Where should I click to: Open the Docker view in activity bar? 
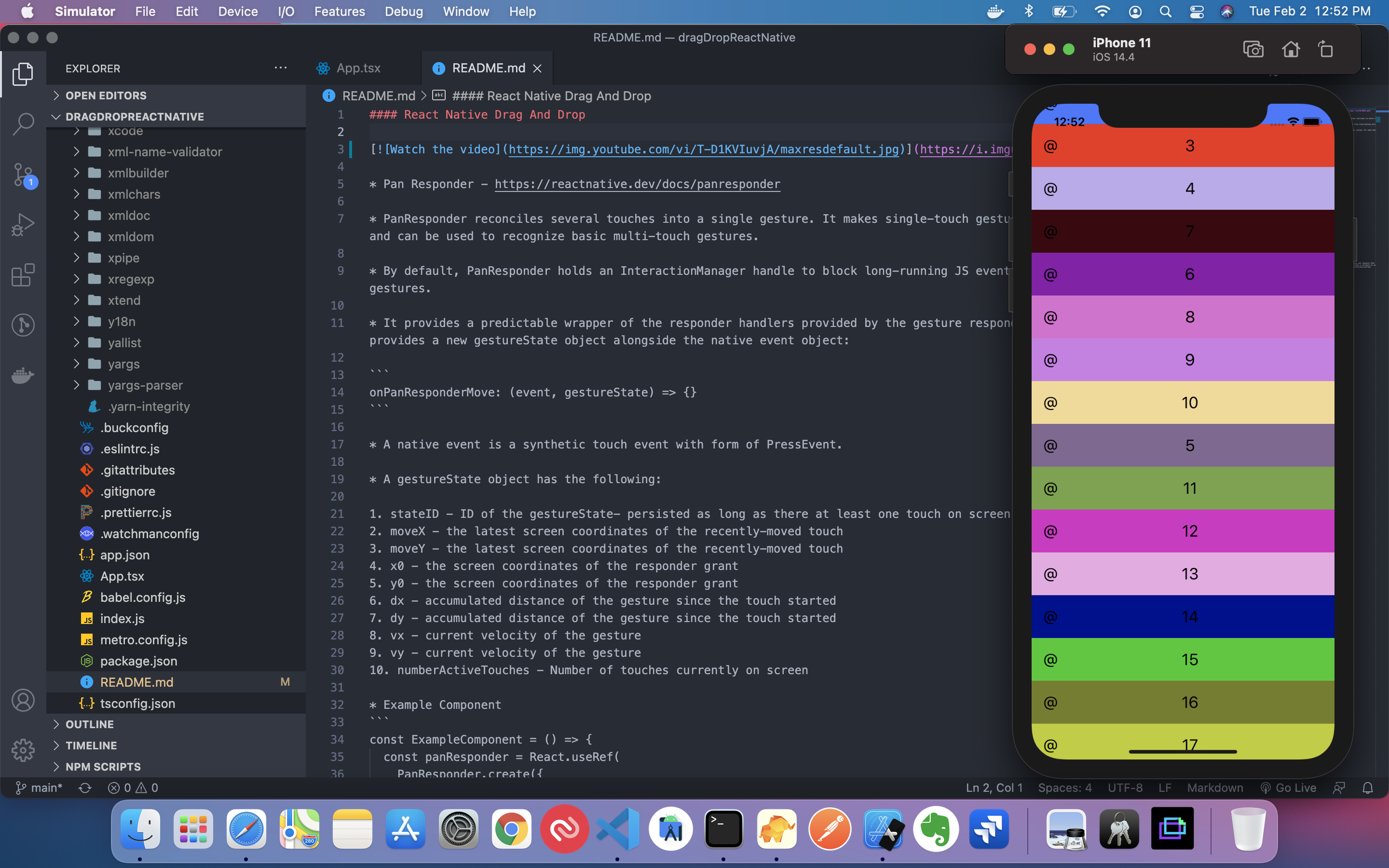point(23,376)
